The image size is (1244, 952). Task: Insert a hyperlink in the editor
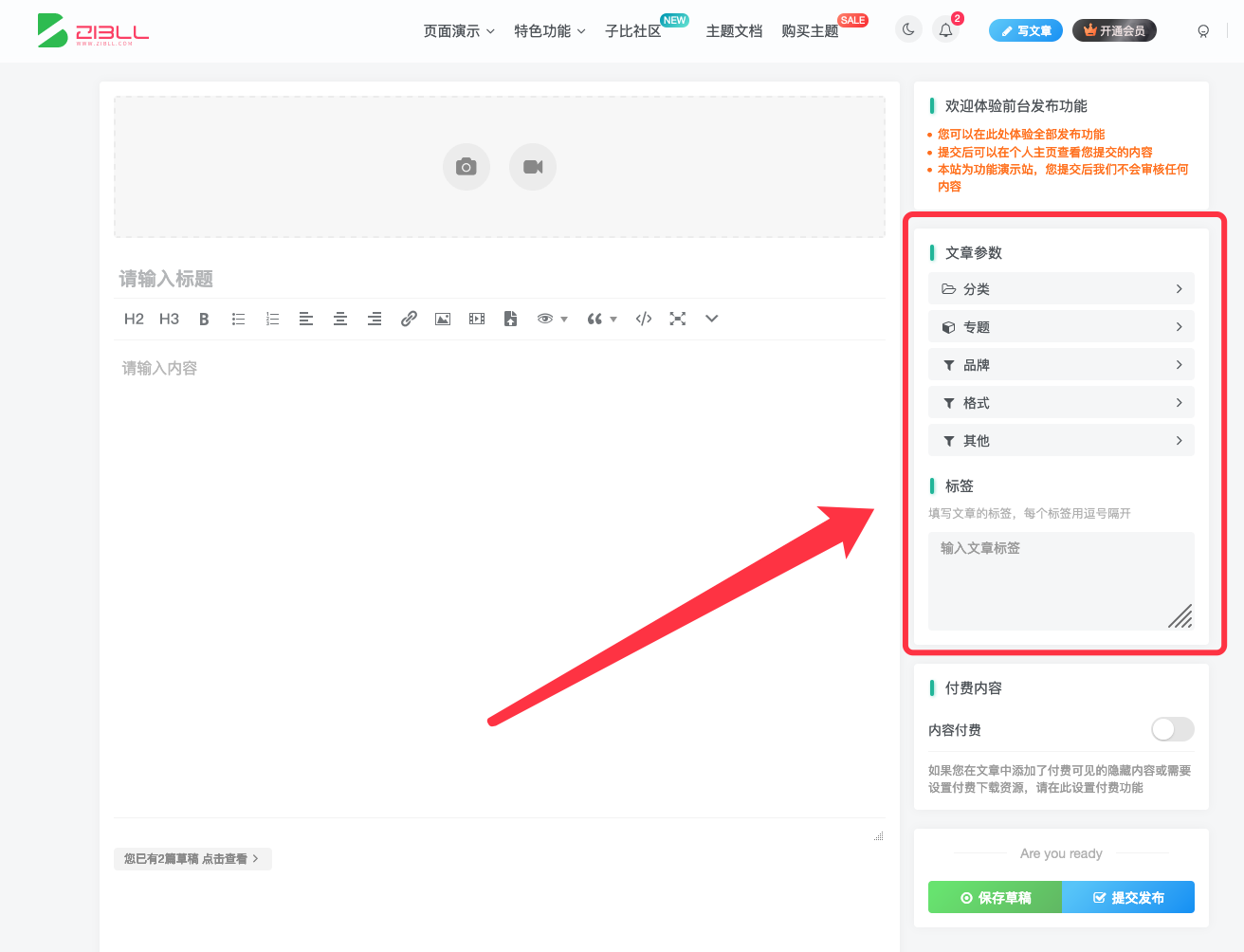pyautogui.click(x=409, y=319)
